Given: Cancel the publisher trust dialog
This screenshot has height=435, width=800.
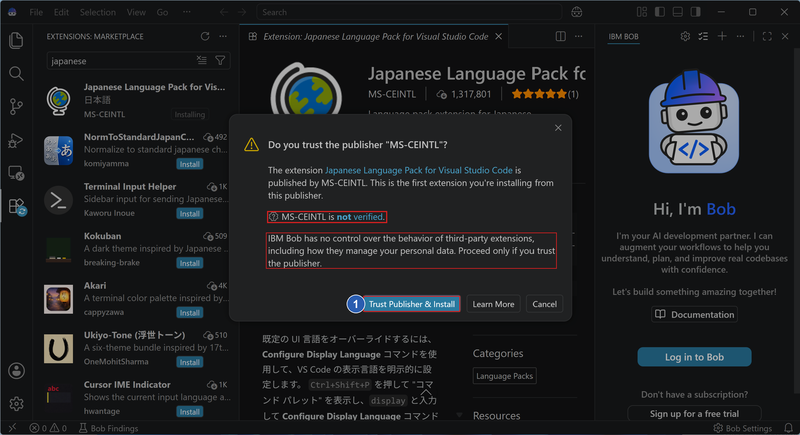Looking at the screenshot, I should coord(544,304).
